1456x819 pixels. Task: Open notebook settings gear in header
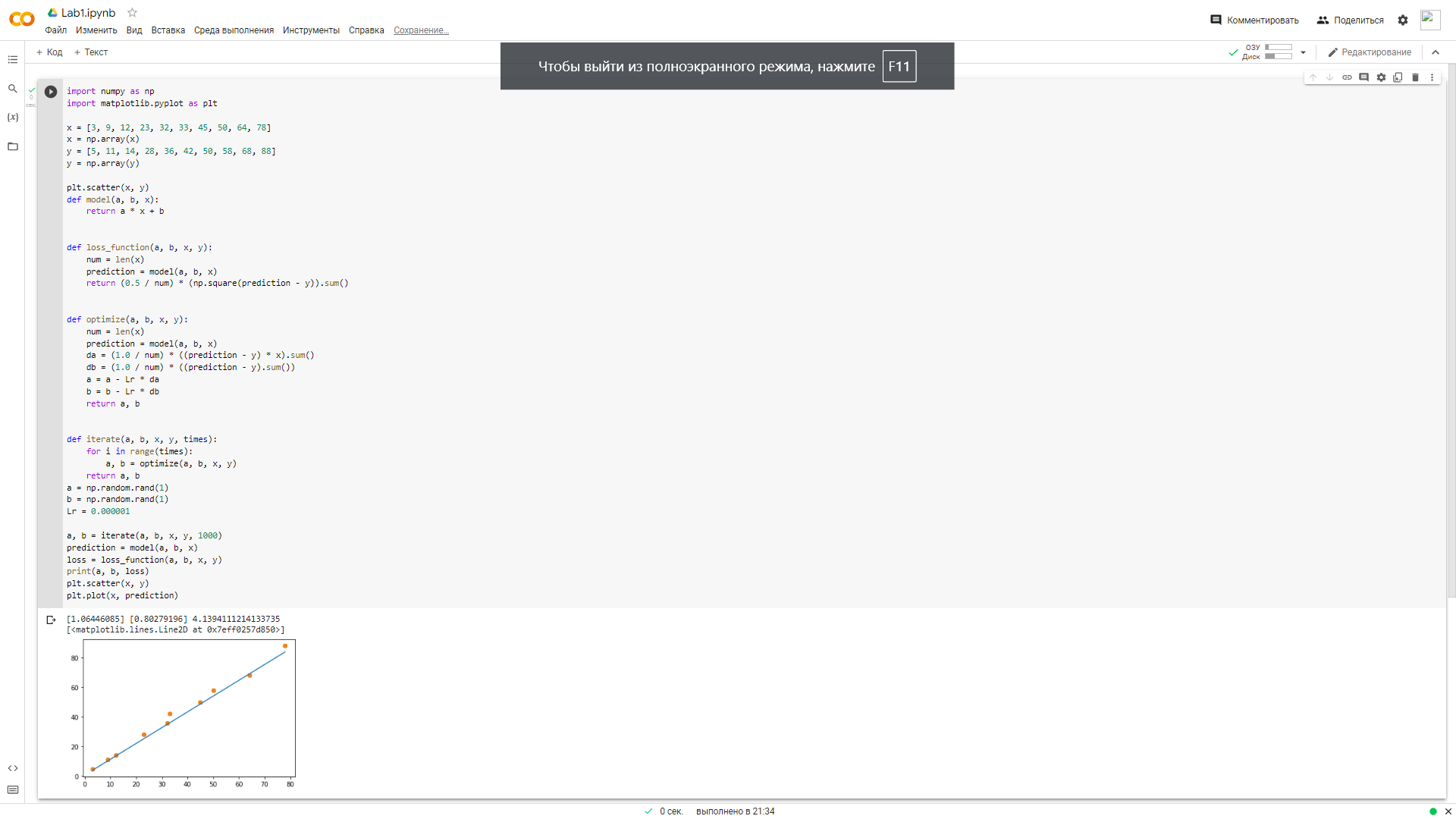pos(1403,20)
